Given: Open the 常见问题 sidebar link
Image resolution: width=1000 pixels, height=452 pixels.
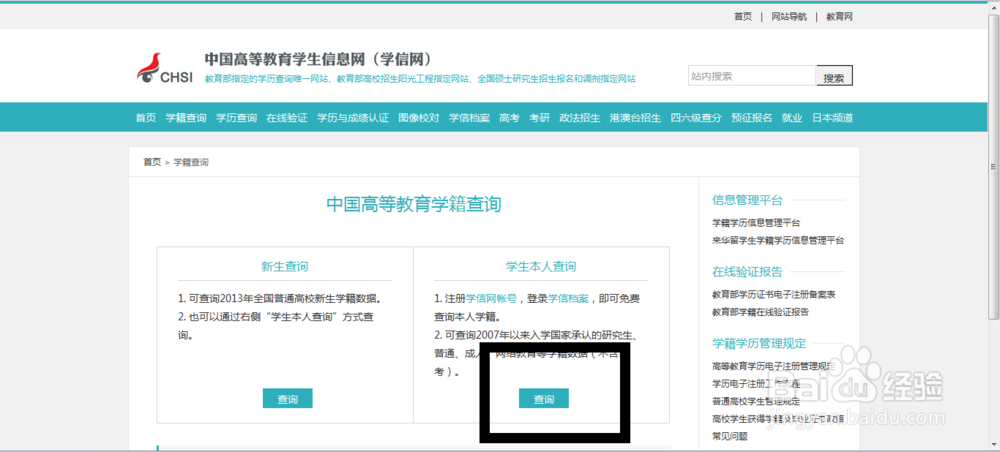Looking at the screenshot, I should (730, 437).
